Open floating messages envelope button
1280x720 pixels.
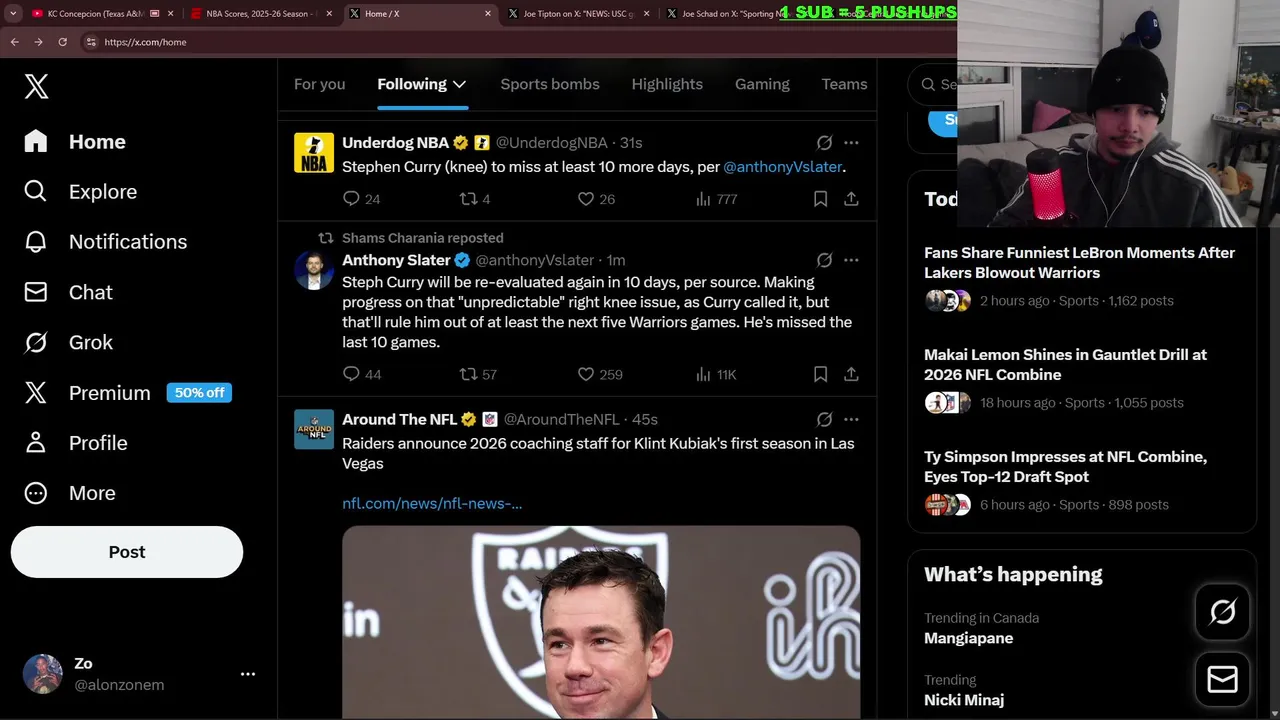coord(1222,680)
